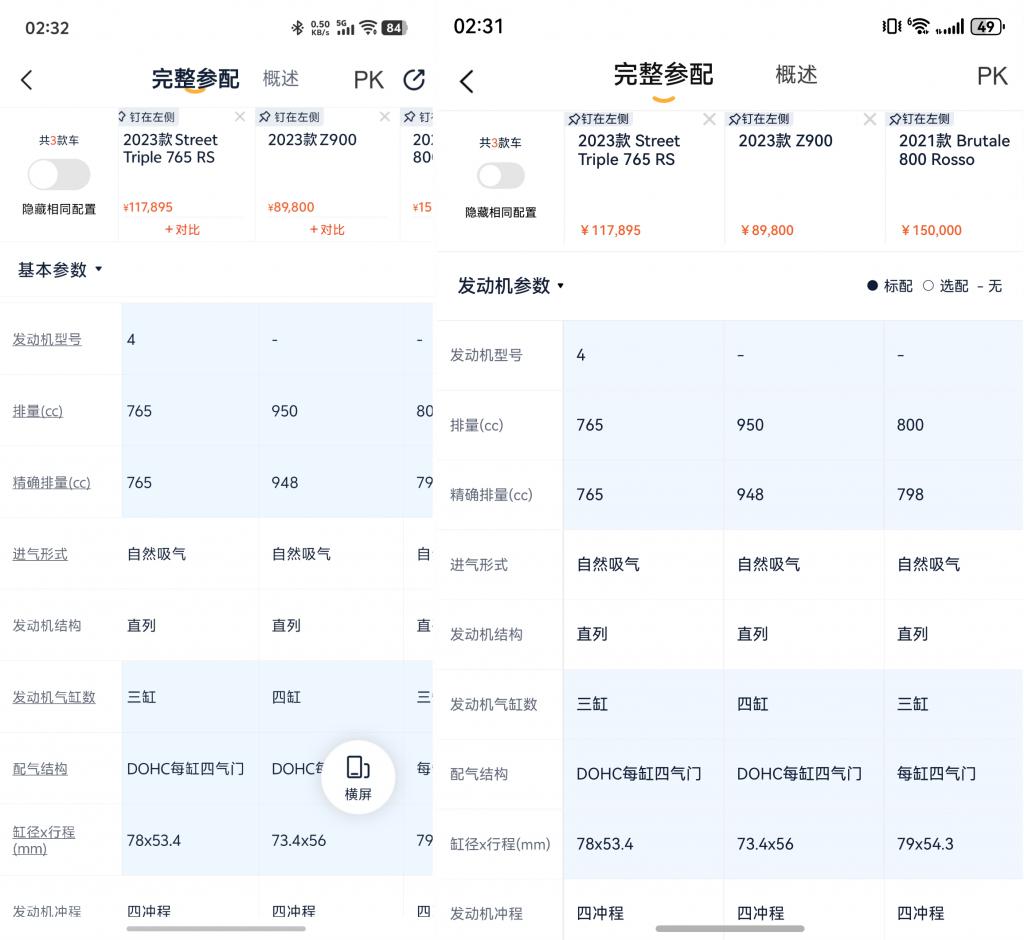Remove Z900 column in left screenshot
This screenshot has height=940, width=1024.
point(385,116)
